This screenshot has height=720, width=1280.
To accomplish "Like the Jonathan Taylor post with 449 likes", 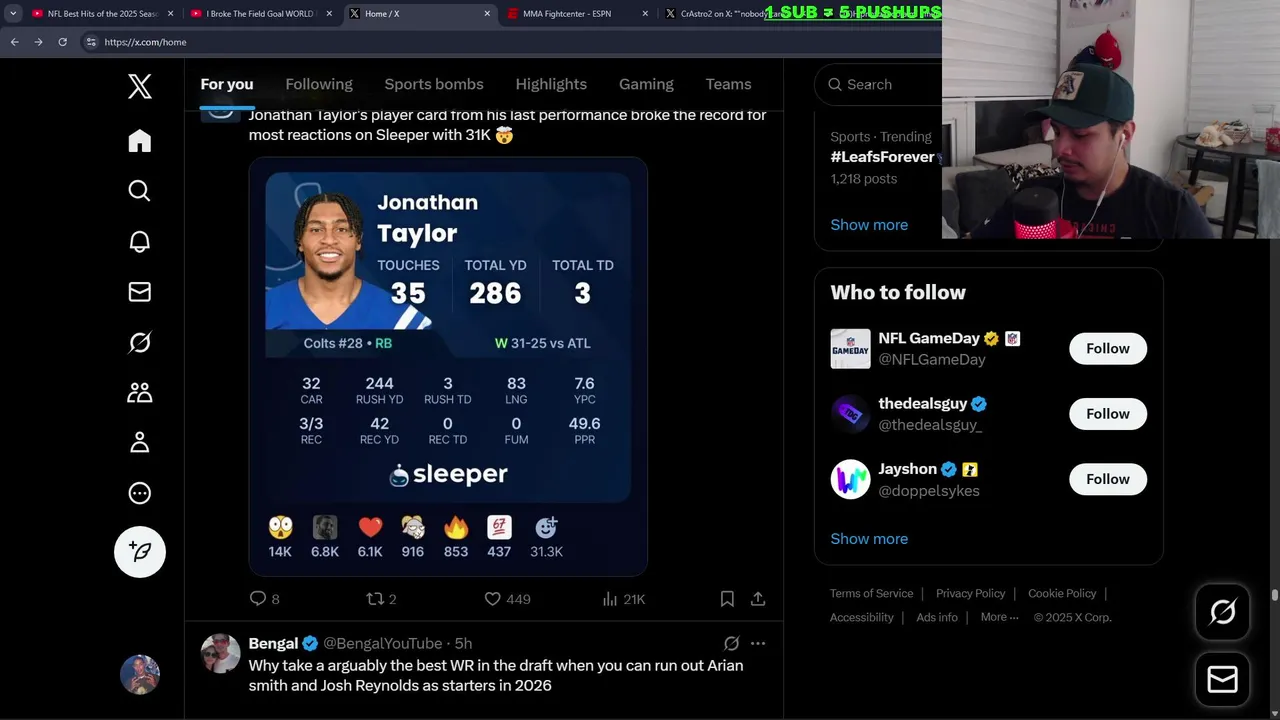I will click(x=507, y=599).
